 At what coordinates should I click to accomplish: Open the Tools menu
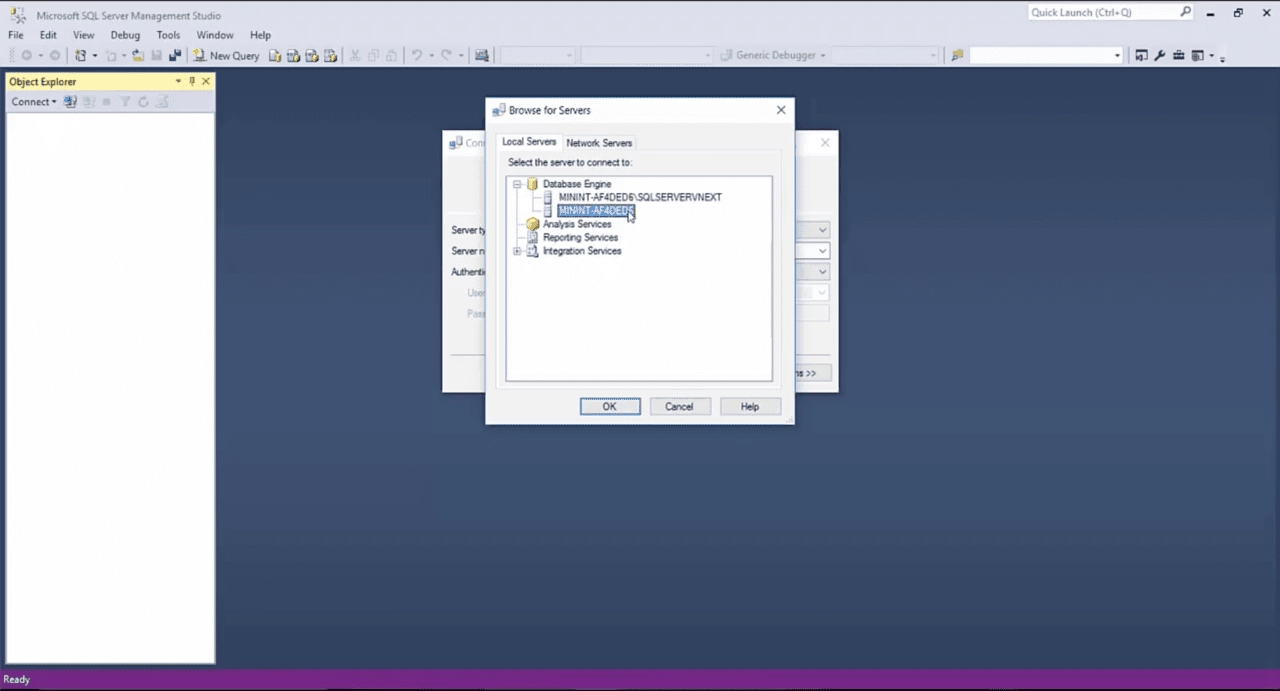pyautogui.click(x=168, y=35)
